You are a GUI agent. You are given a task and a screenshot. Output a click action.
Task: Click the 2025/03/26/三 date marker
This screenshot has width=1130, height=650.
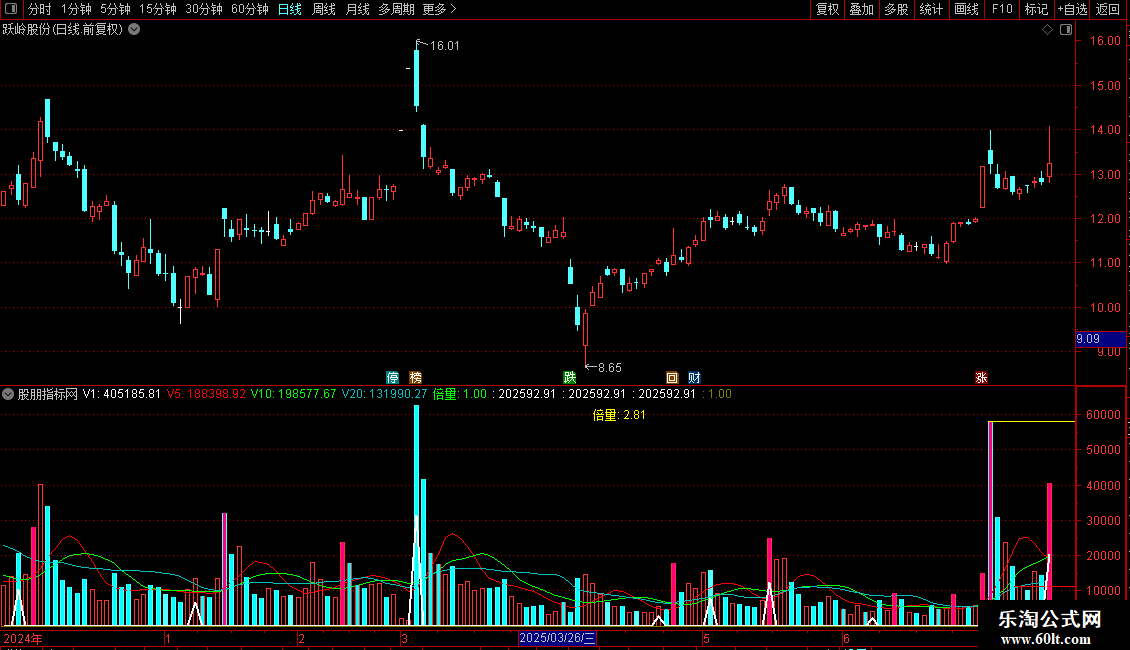pos(557,638)
